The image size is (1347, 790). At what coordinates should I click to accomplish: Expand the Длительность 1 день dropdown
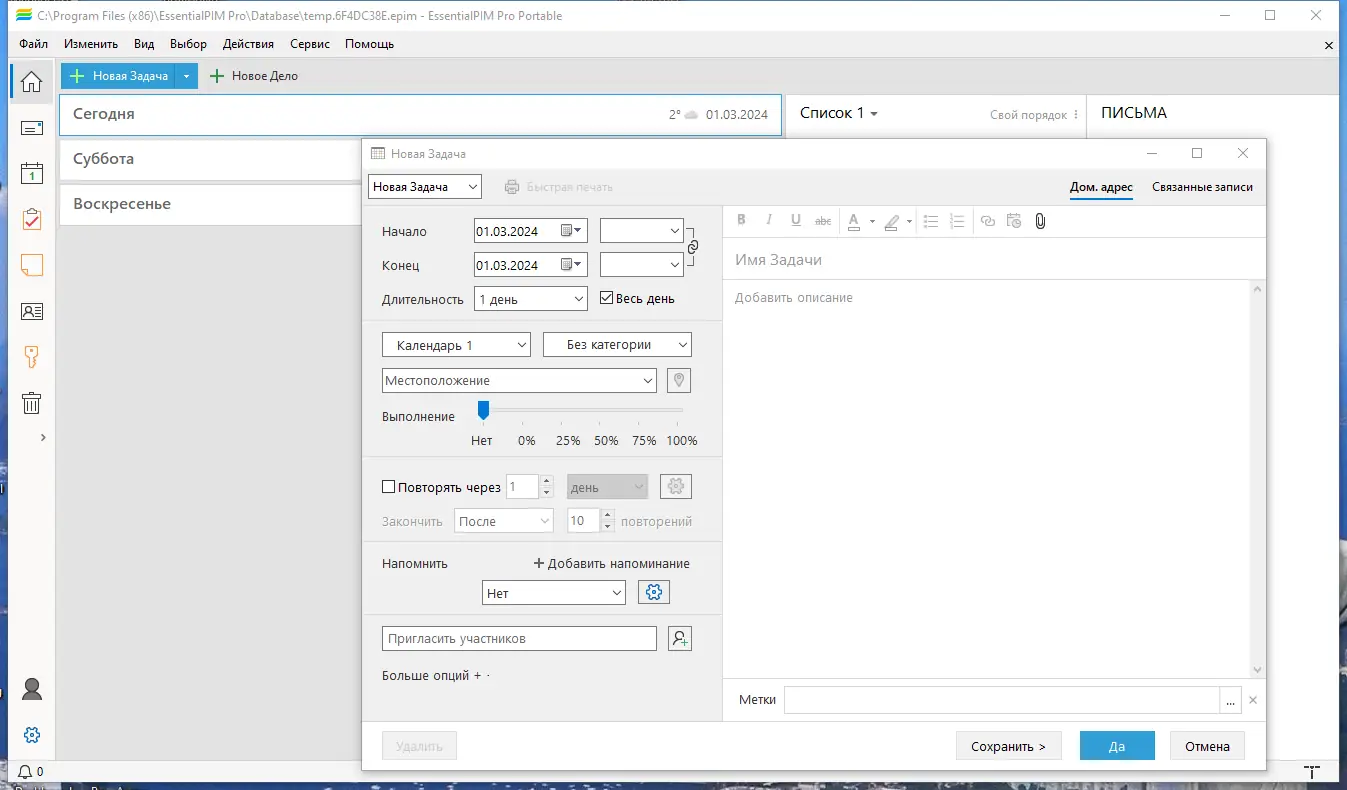pos(531,299)
